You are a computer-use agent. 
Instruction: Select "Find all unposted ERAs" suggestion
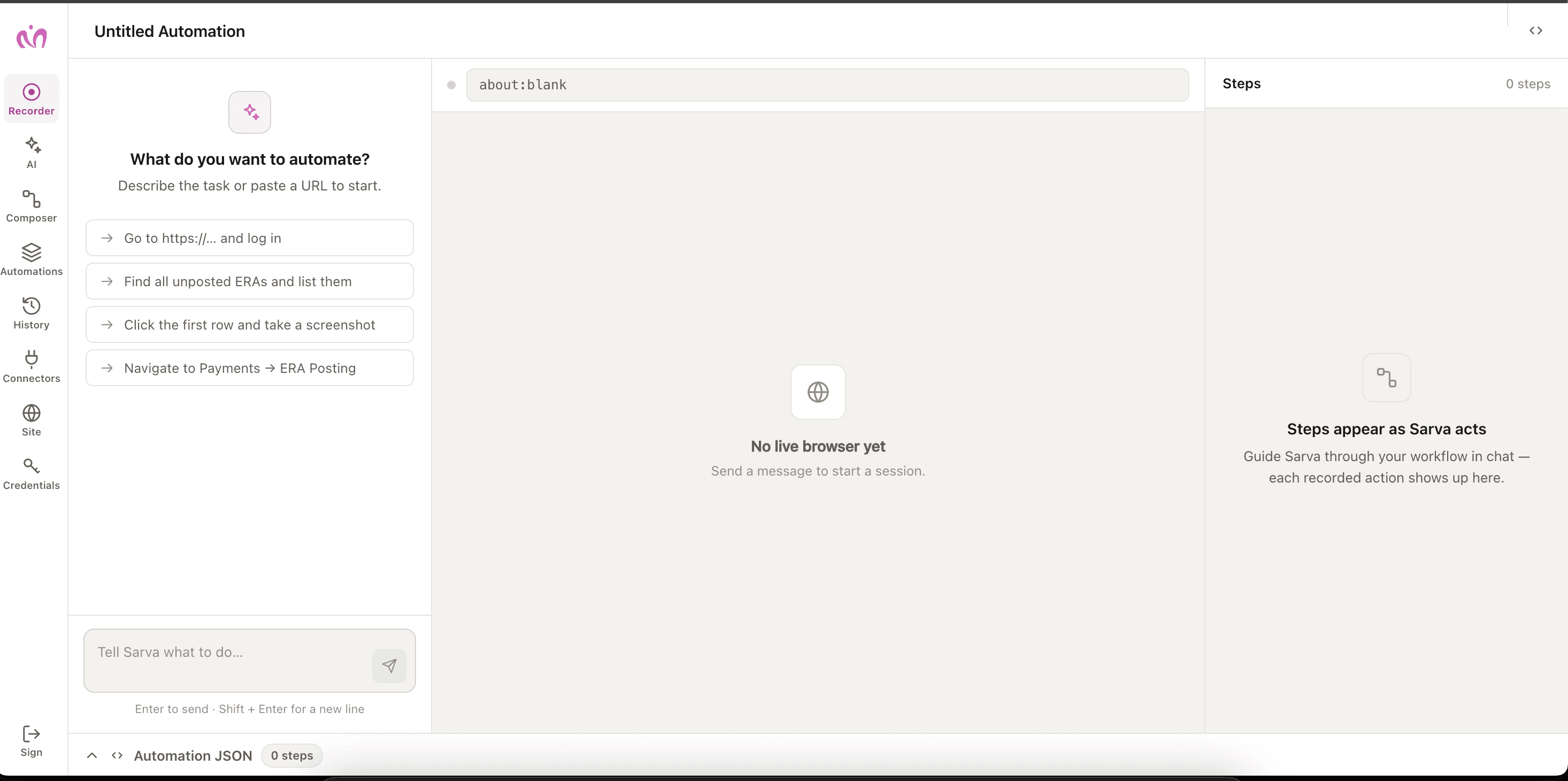pos(250,281)
